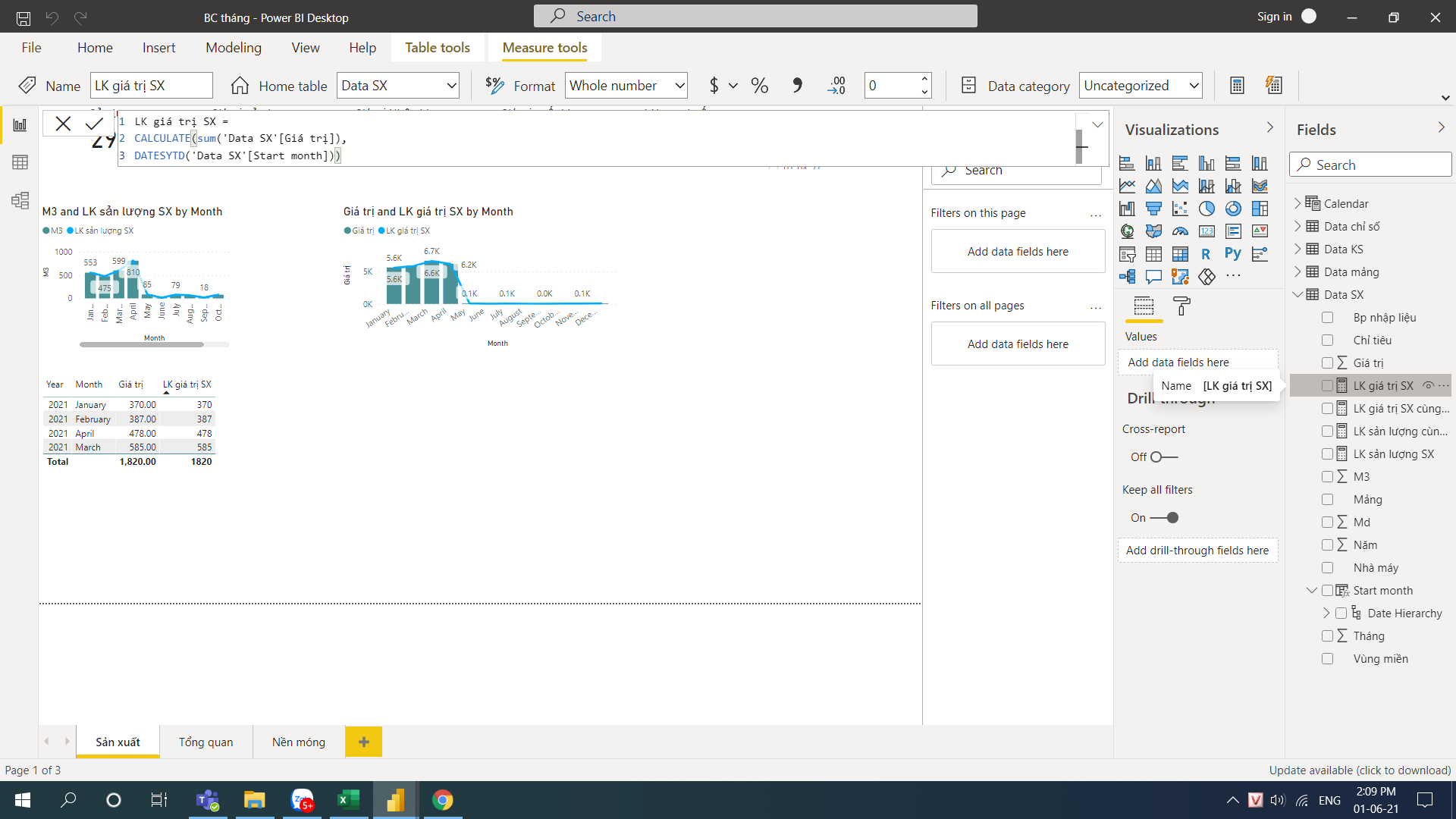Apply percentage format

pyautogui.click(x=760, y=86)
